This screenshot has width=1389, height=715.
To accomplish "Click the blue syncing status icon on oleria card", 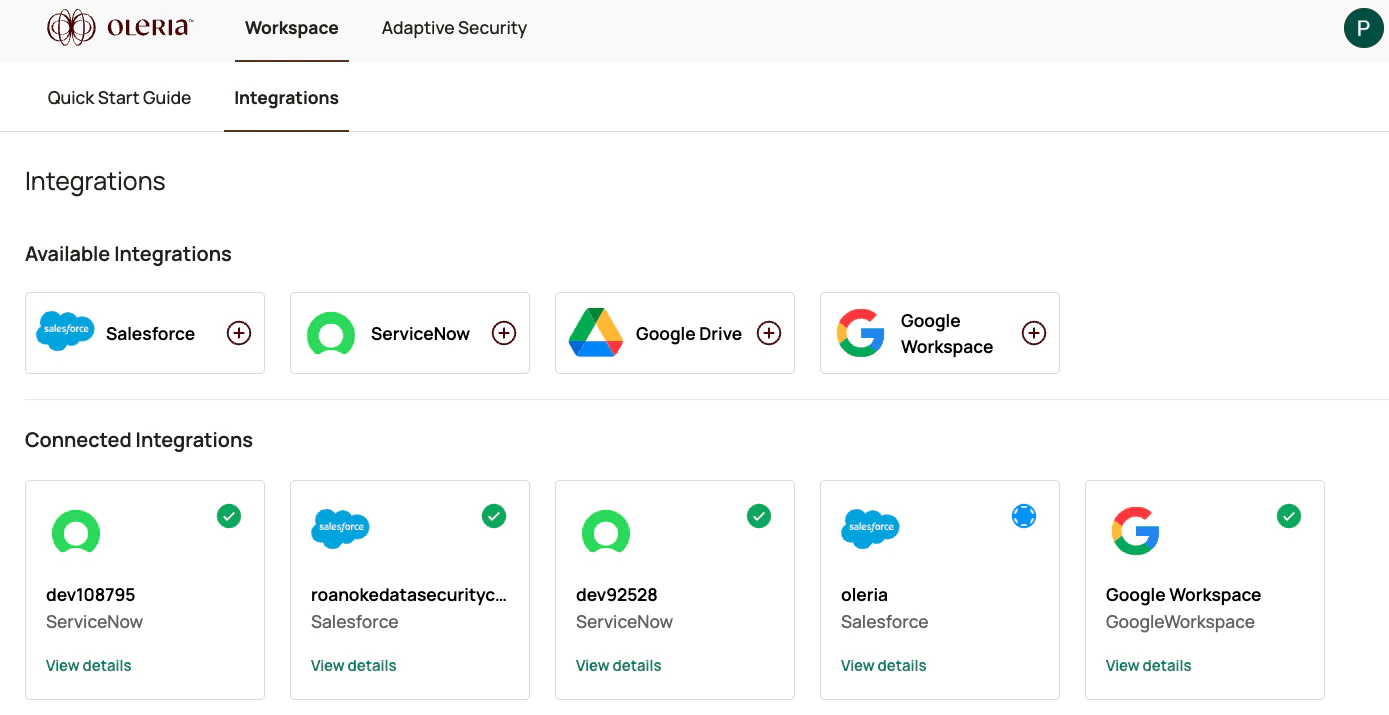I will (x=1024, y=516).
